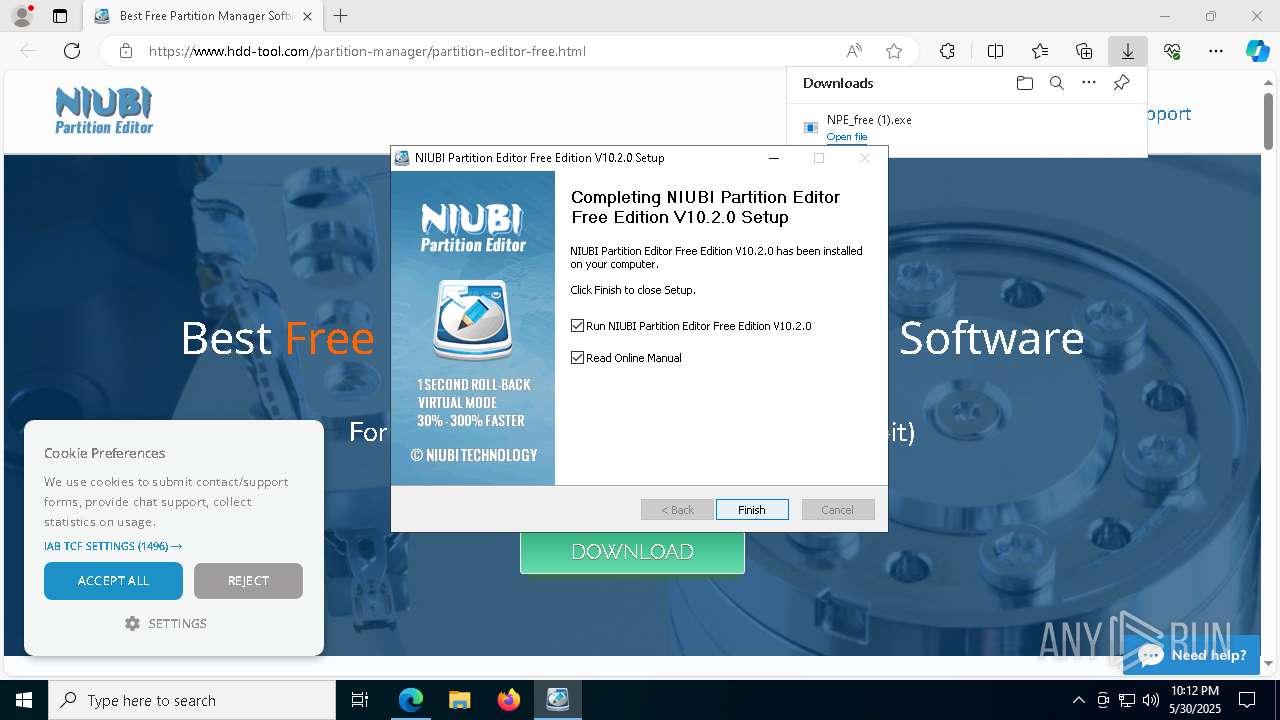Go back in browser

[x=28, y=51]
